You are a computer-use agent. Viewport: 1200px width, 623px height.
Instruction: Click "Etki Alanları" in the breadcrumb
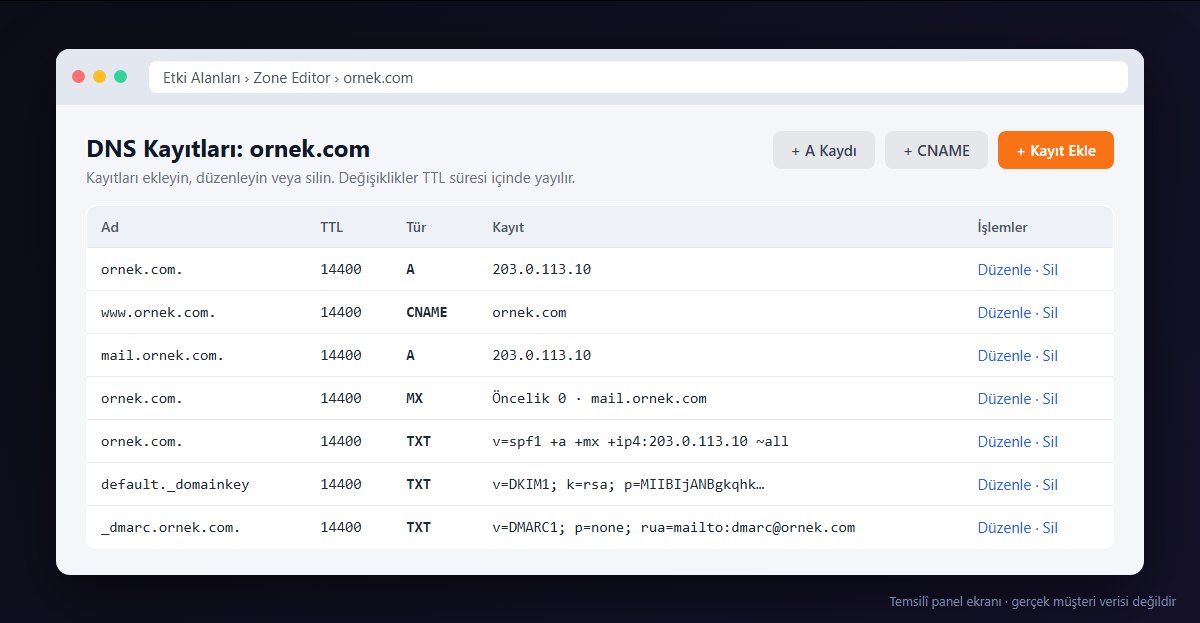[203, 77]
